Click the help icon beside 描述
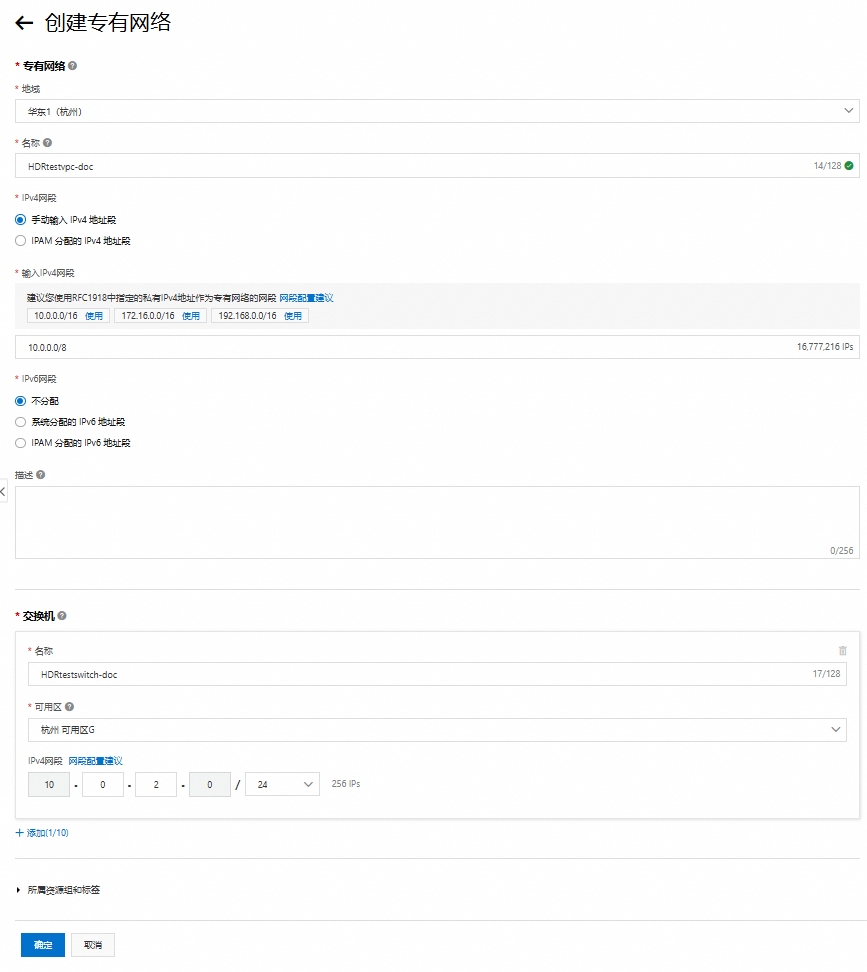867x972 pixels. click(40, 475)
